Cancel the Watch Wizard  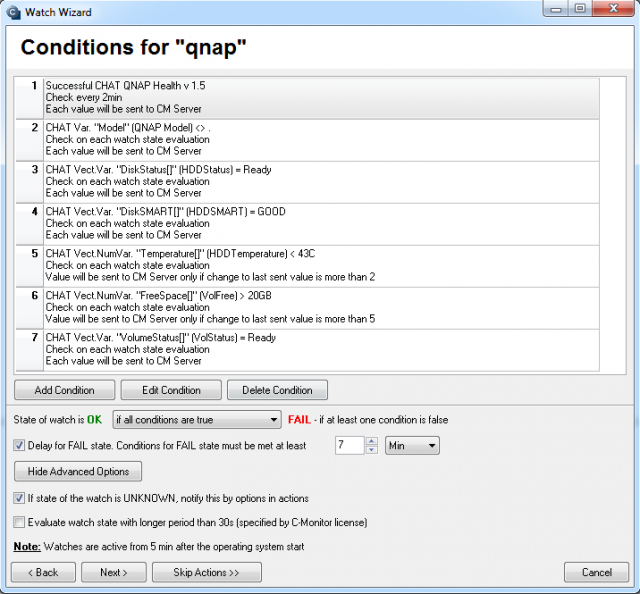596,572
